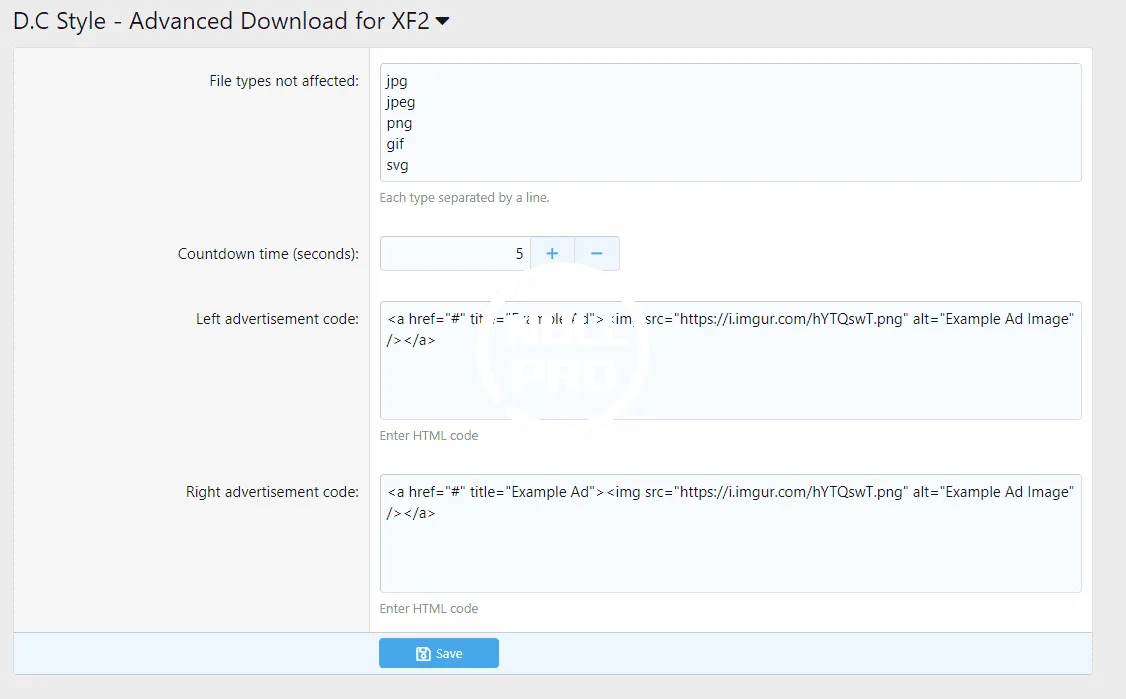Click the floppy disk icon on Save
Viewport: 1126px width, 699px height.
[423, 654]
